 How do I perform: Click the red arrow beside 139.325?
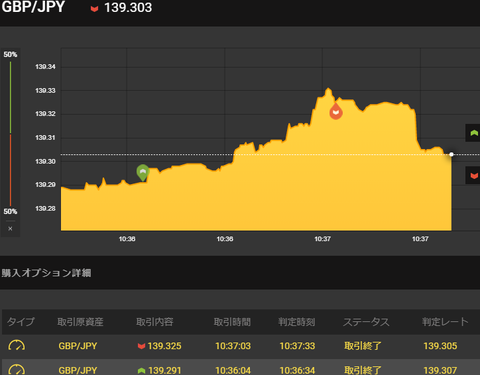[x=141, y=346]
